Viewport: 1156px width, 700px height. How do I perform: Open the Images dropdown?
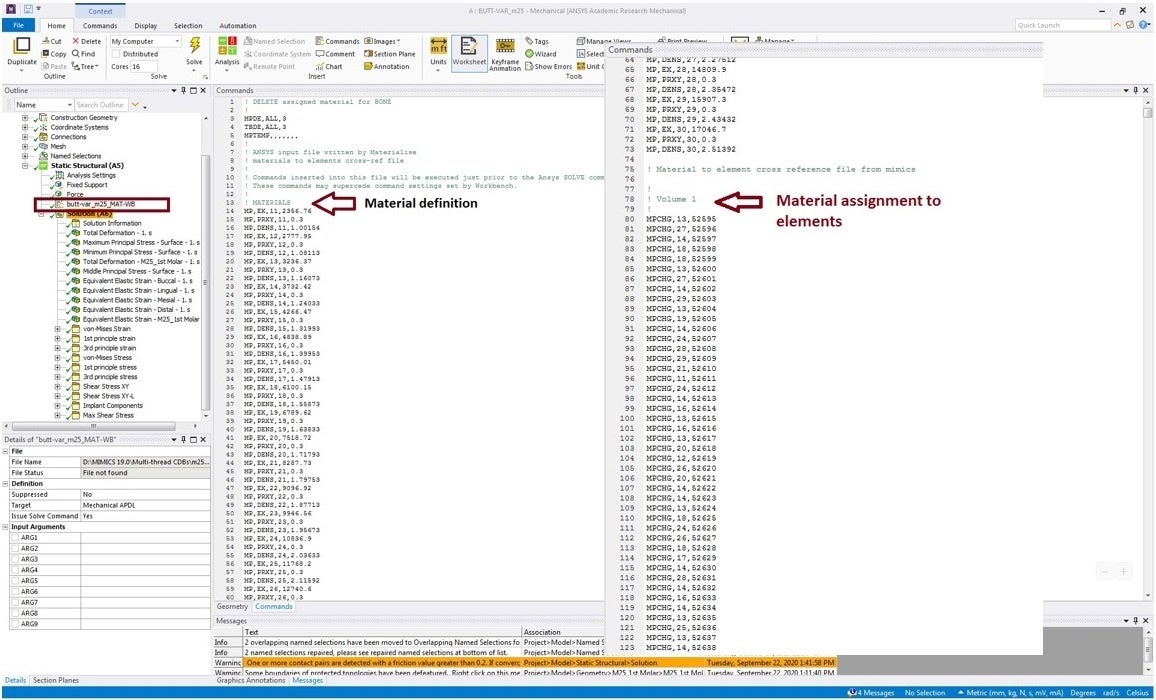pyautogui.click(x=382, y=41)
